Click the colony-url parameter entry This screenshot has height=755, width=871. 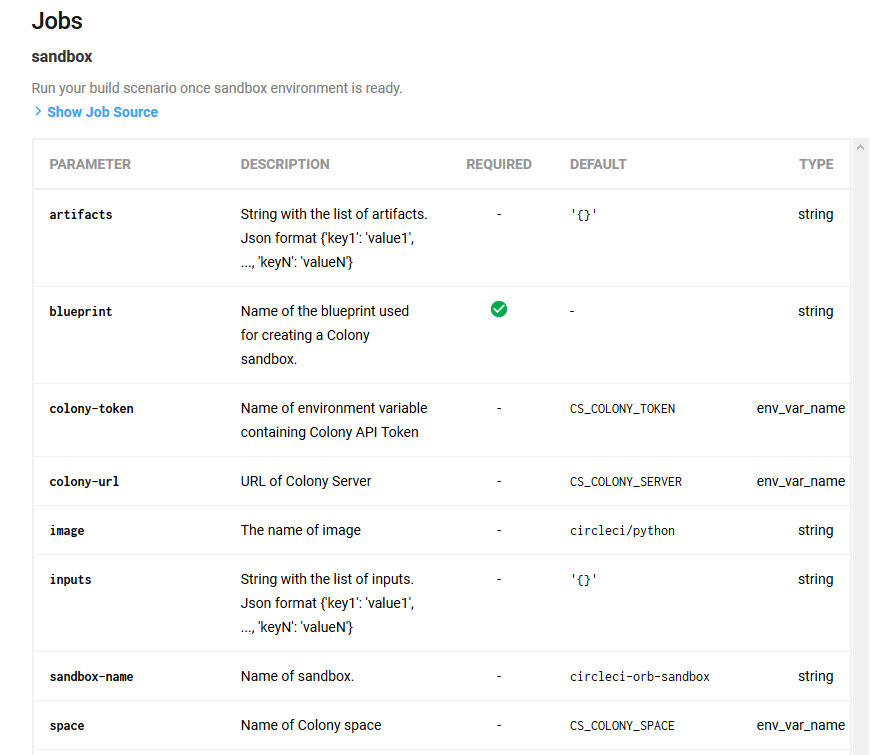pyautogui.click(x=84, y=481)
